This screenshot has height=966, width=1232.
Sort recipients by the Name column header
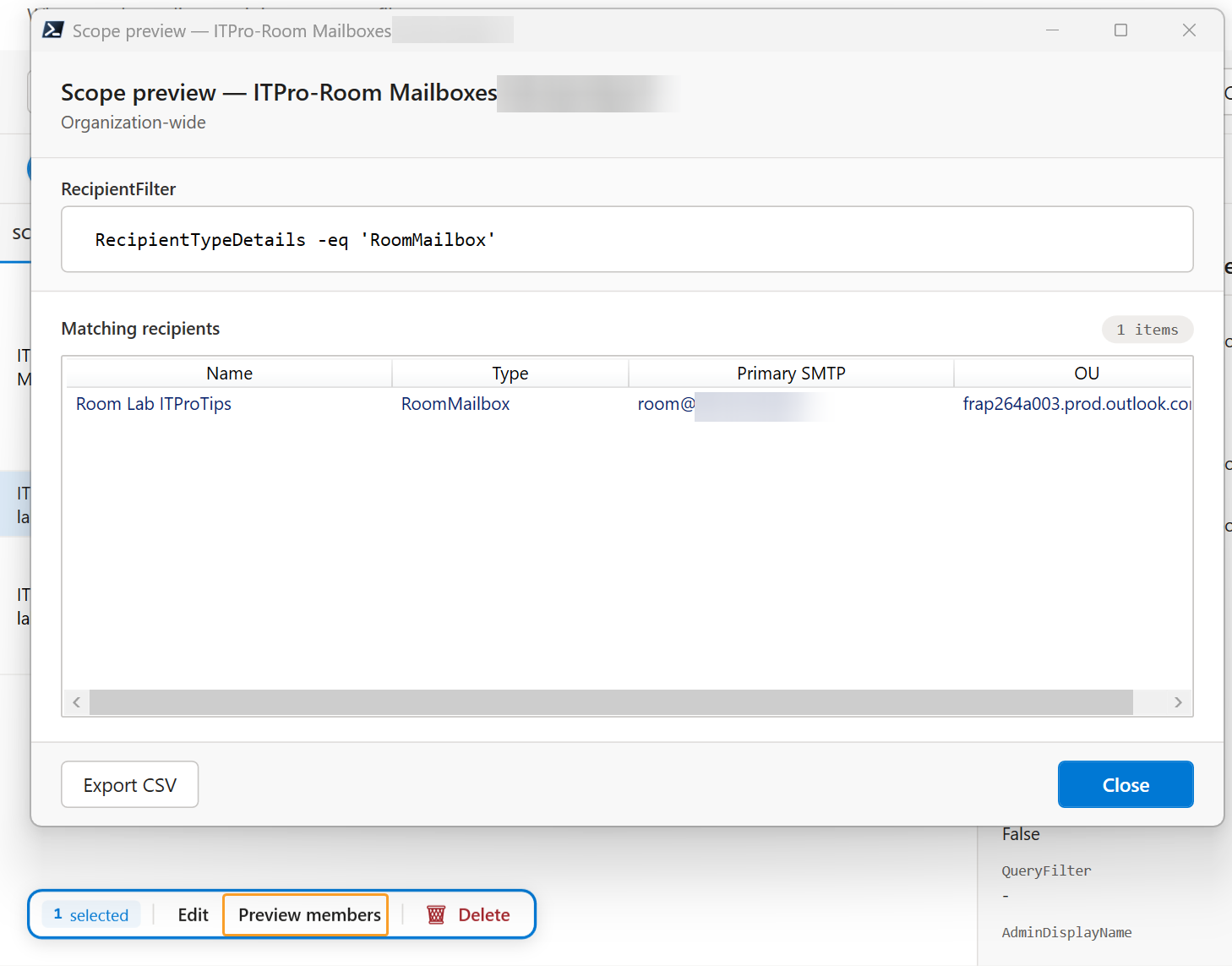pos(229,373)
